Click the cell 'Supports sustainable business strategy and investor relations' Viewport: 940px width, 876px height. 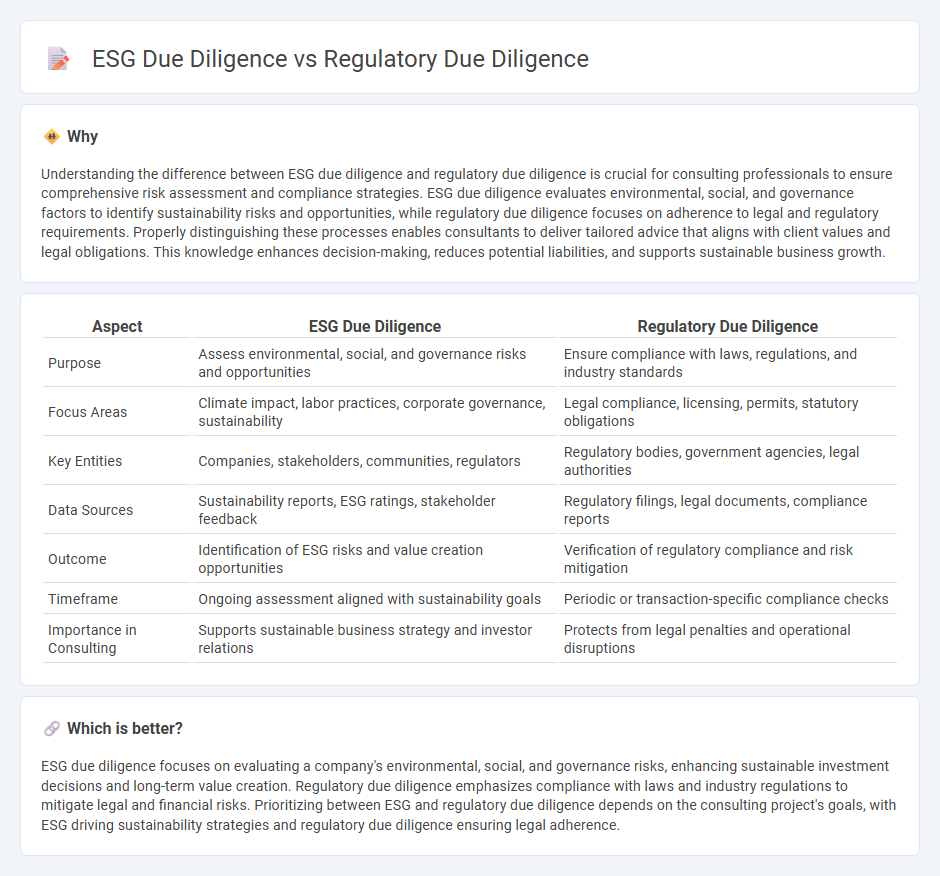pos(375,639)
